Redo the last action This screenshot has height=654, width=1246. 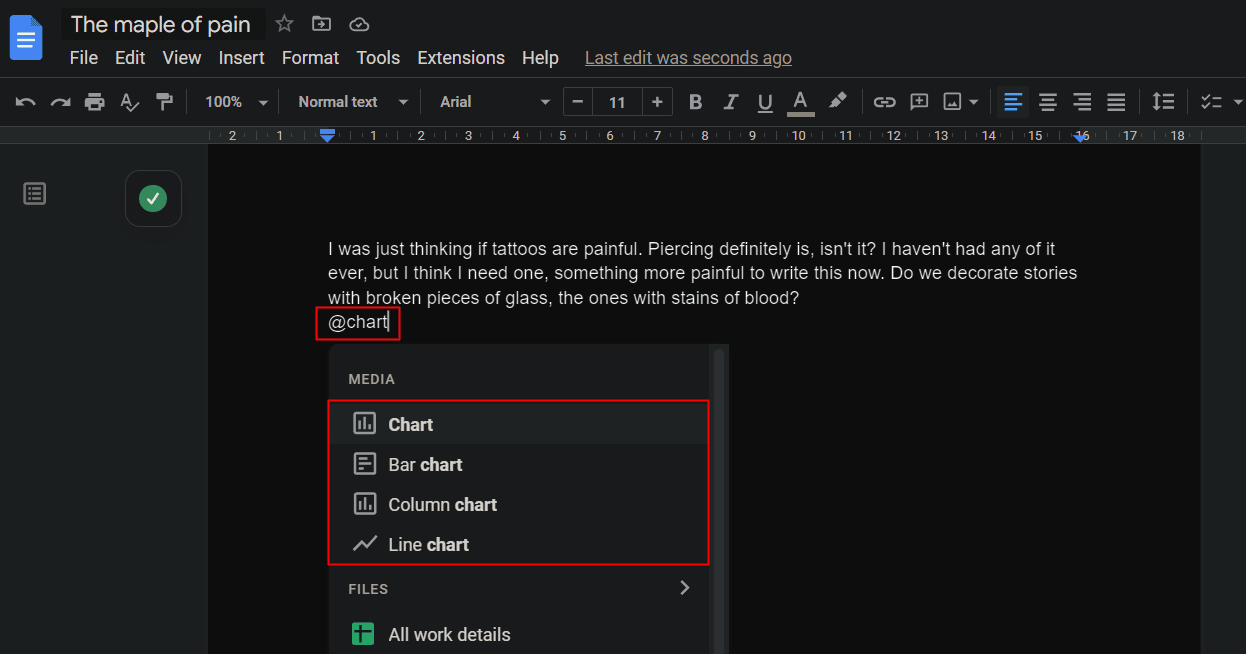60,102
